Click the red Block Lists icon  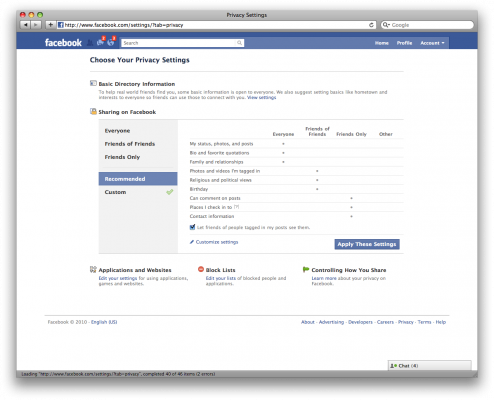[x=201, y=269]
